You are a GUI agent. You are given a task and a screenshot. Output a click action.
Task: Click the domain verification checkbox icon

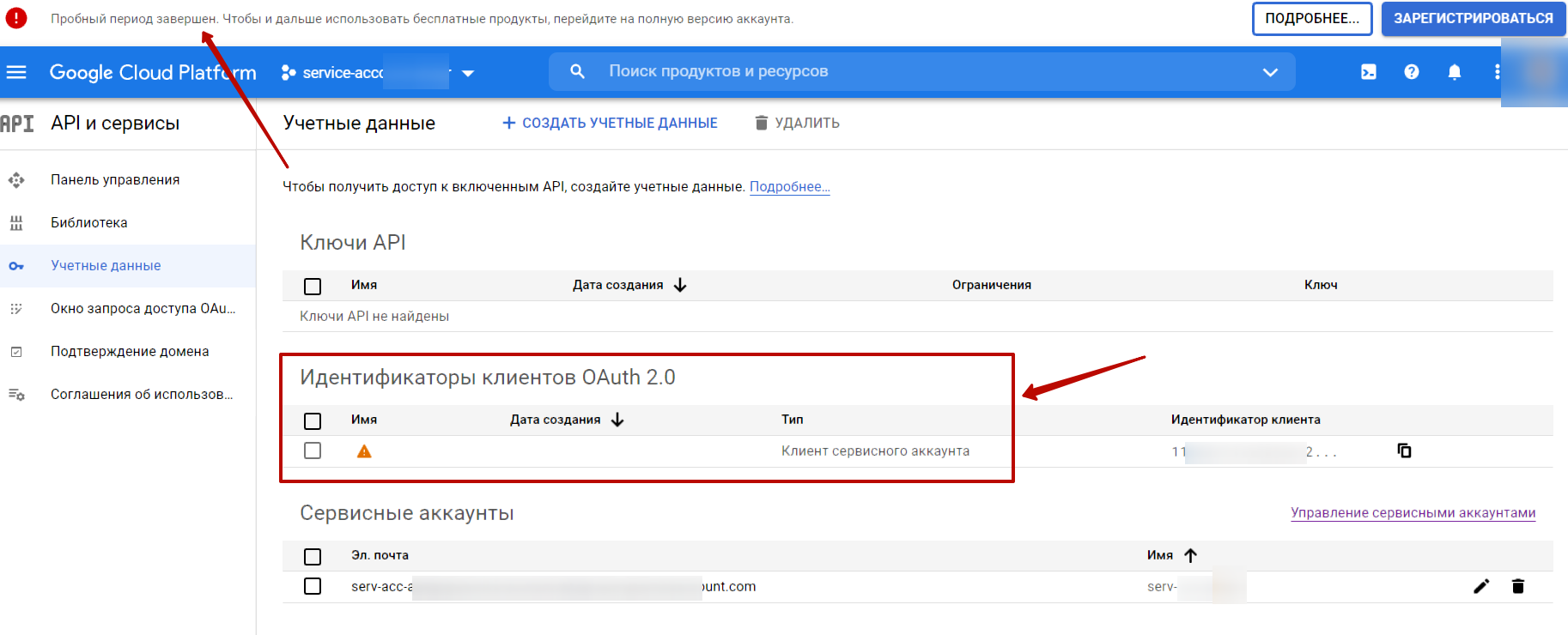[x=16, y=352]
